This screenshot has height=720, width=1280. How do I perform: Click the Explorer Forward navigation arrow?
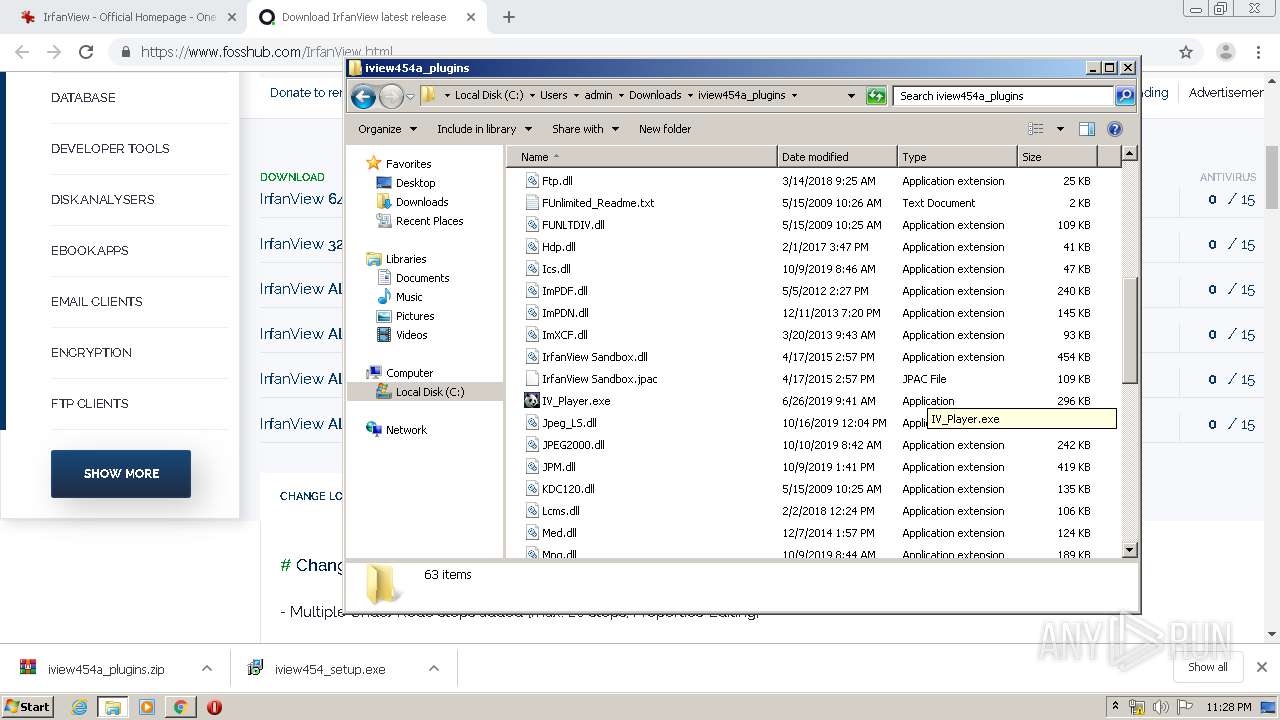click(x=391, y=96)
